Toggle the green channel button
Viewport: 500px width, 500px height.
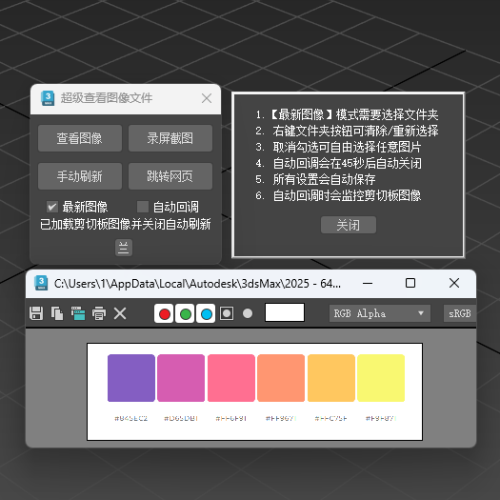coord(185,314)
